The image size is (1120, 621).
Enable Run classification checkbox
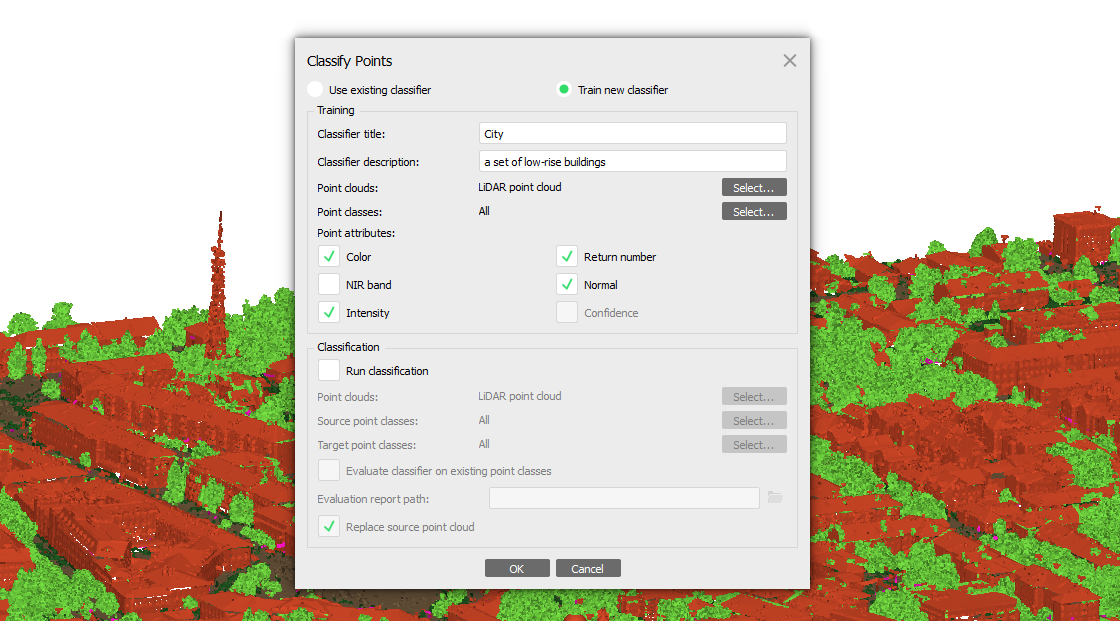[x=329, y=370]
